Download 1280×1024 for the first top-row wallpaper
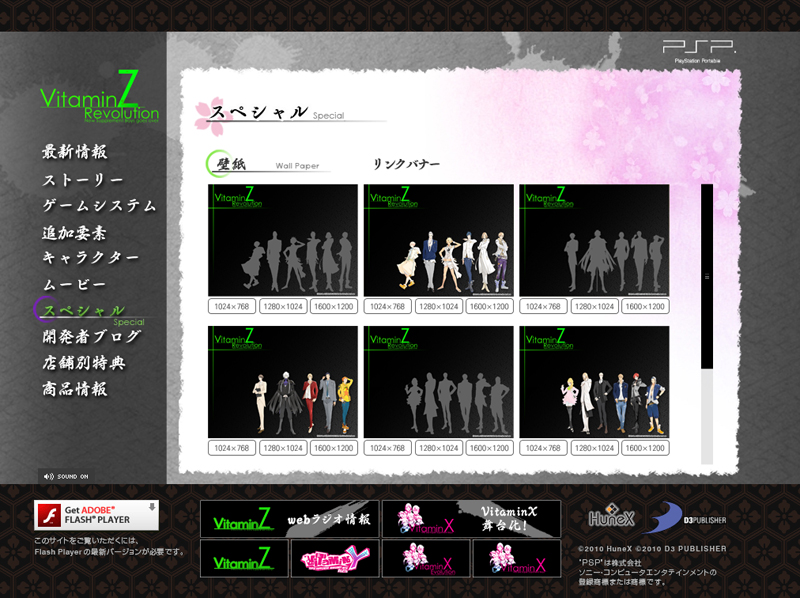800x598 pixels. click(x=283, y=306)
